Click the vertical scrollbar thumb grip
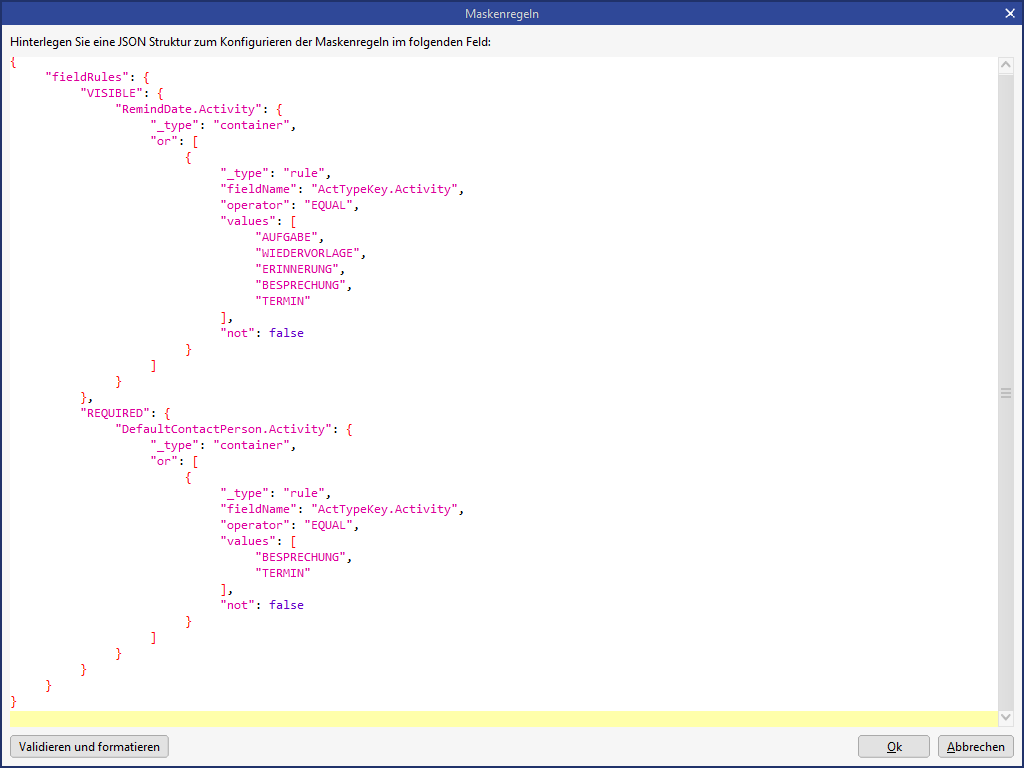The width and height of the screenshot is (1024, 768). [x=1005, y=393]
